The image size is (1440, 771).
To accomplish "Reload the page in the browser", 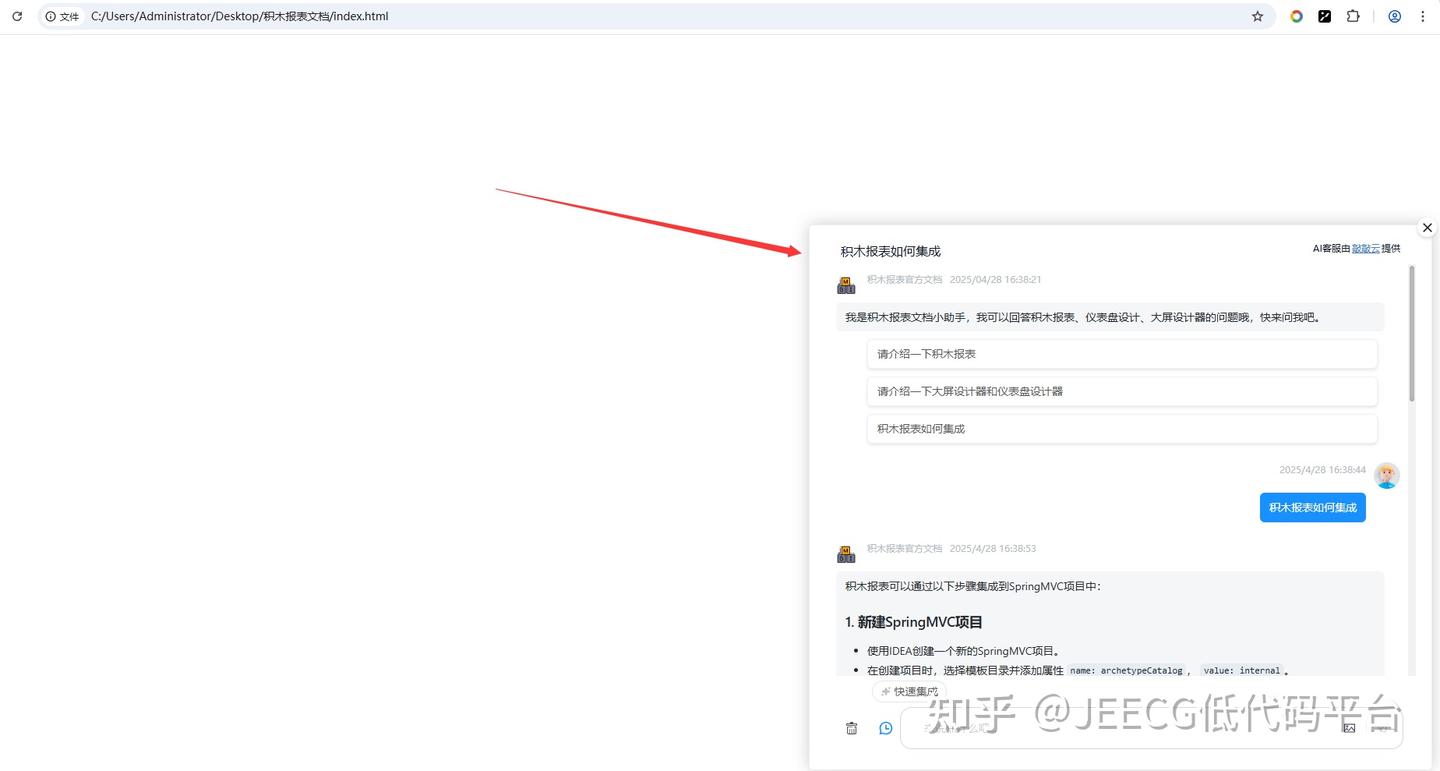I will 17,16.
